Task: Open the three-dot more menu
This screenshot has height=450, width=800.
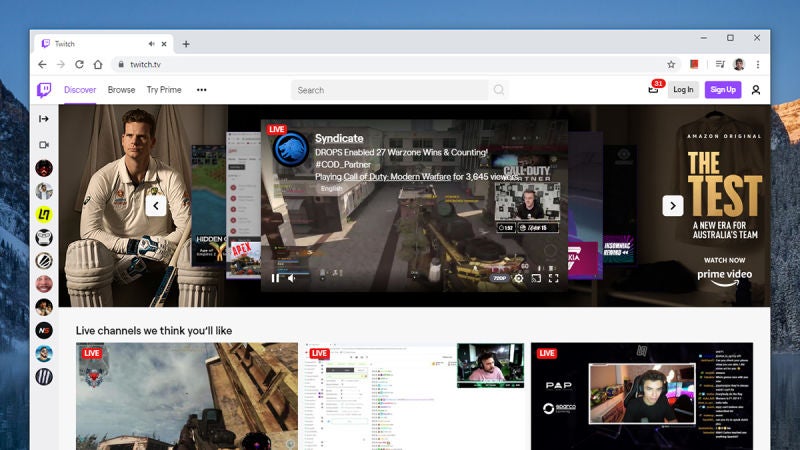Action: click(x=202, y=90)
